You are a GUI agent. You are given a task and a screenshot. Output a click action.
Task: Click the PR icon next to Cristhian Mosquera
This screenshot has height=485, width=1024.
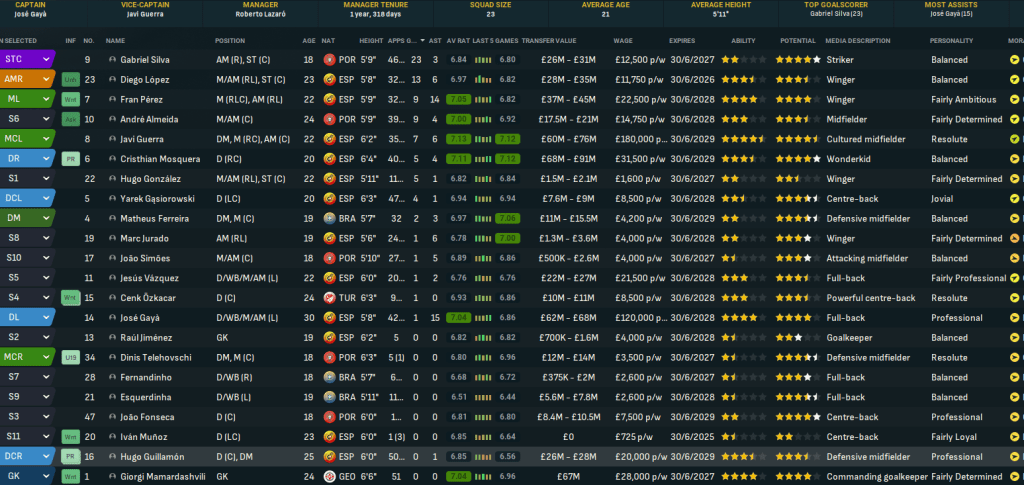(71, 159)
